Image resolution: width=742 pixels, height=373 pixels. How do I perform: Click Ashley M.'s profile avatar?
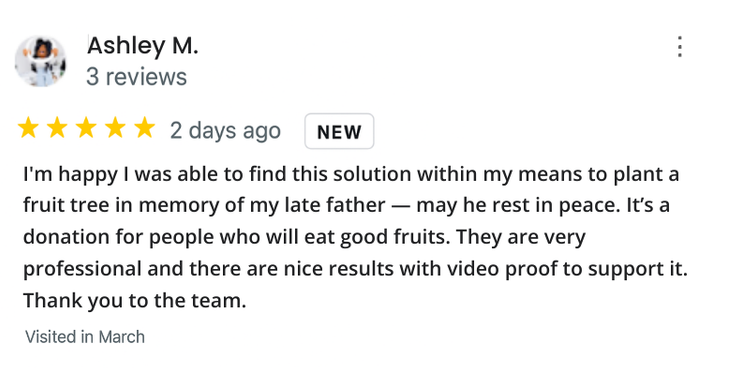click(41, 61)
